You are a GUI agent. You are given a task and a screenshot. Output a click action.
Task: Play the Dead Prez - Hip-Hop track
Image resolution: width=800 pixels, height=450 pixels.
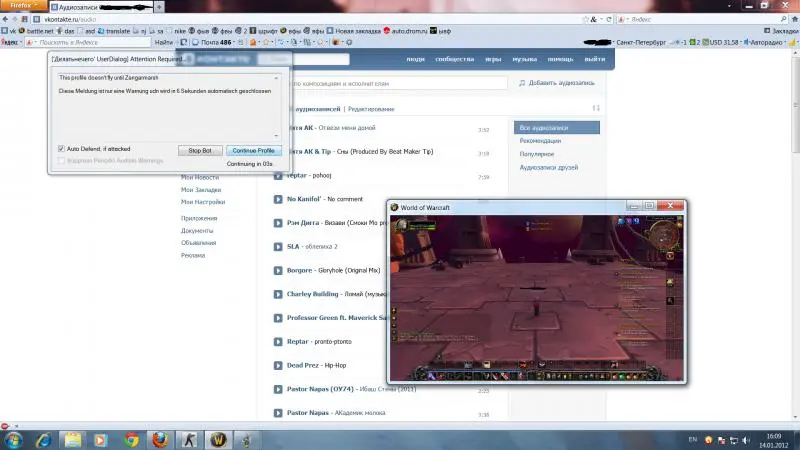pyautogui.click(x=278, y=366)
